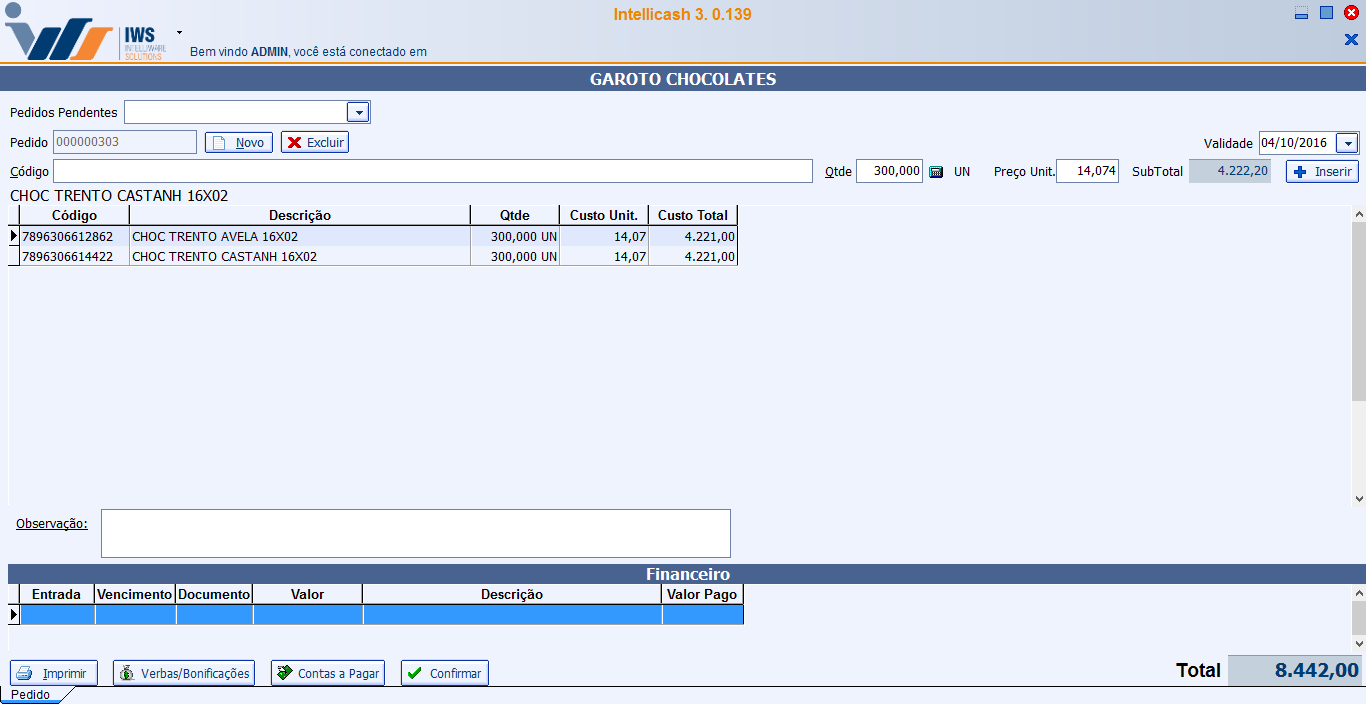
Task: Click the highlighted blank Financeiro row
Action: [381, 615]
